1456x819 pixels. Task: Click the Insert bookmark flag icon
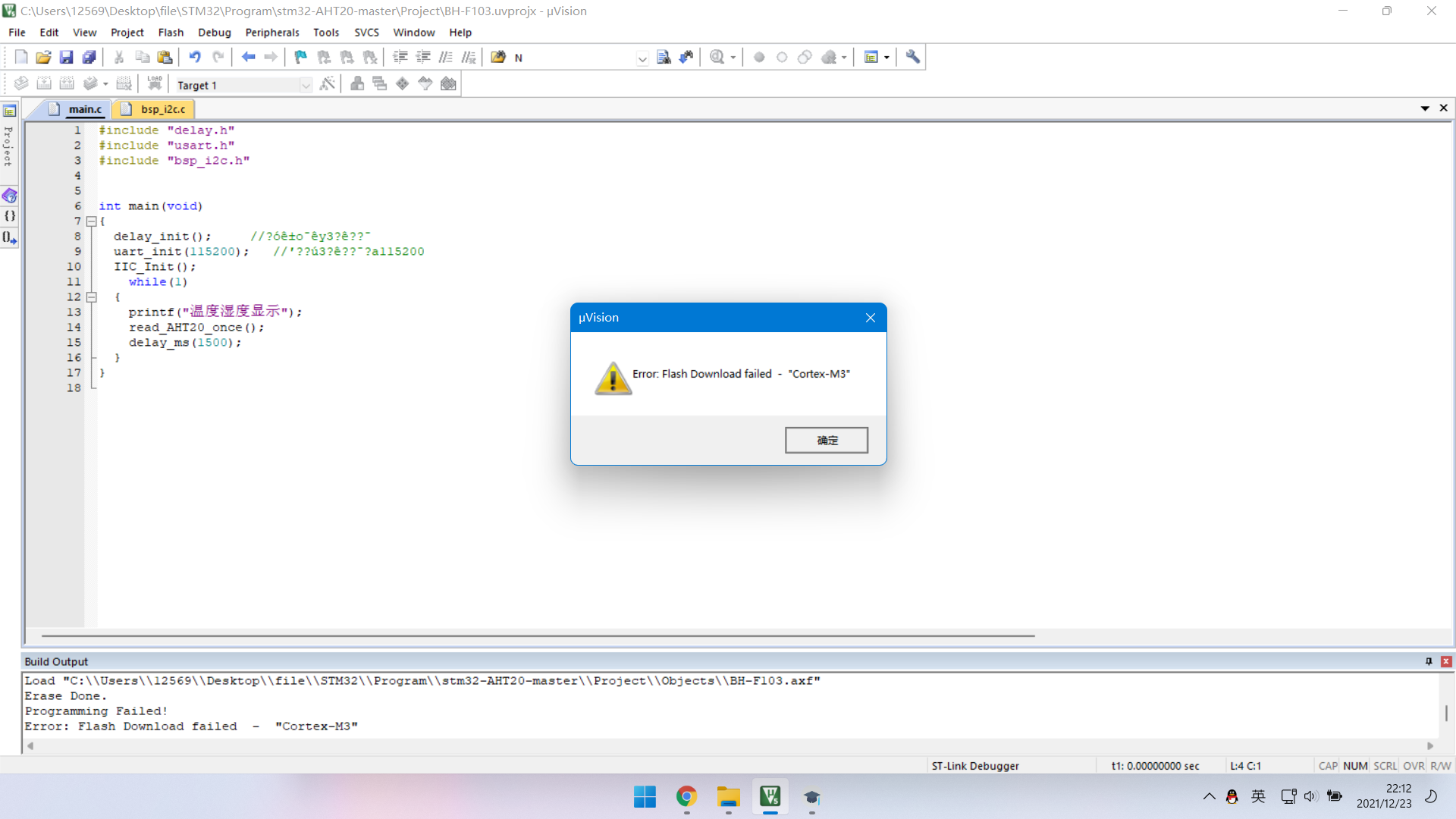(x=301, y=58)
